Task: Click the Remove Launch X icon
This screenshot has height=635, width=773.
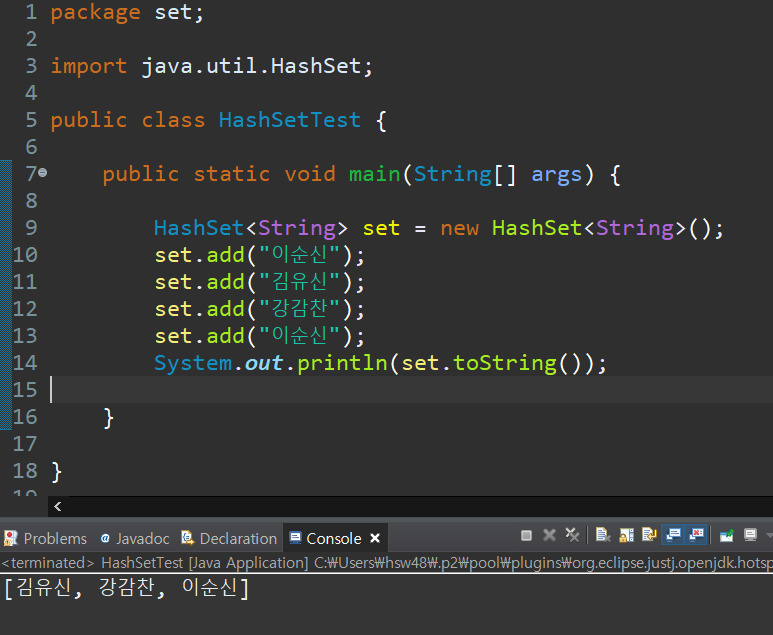Action: [x=549, y=535]
